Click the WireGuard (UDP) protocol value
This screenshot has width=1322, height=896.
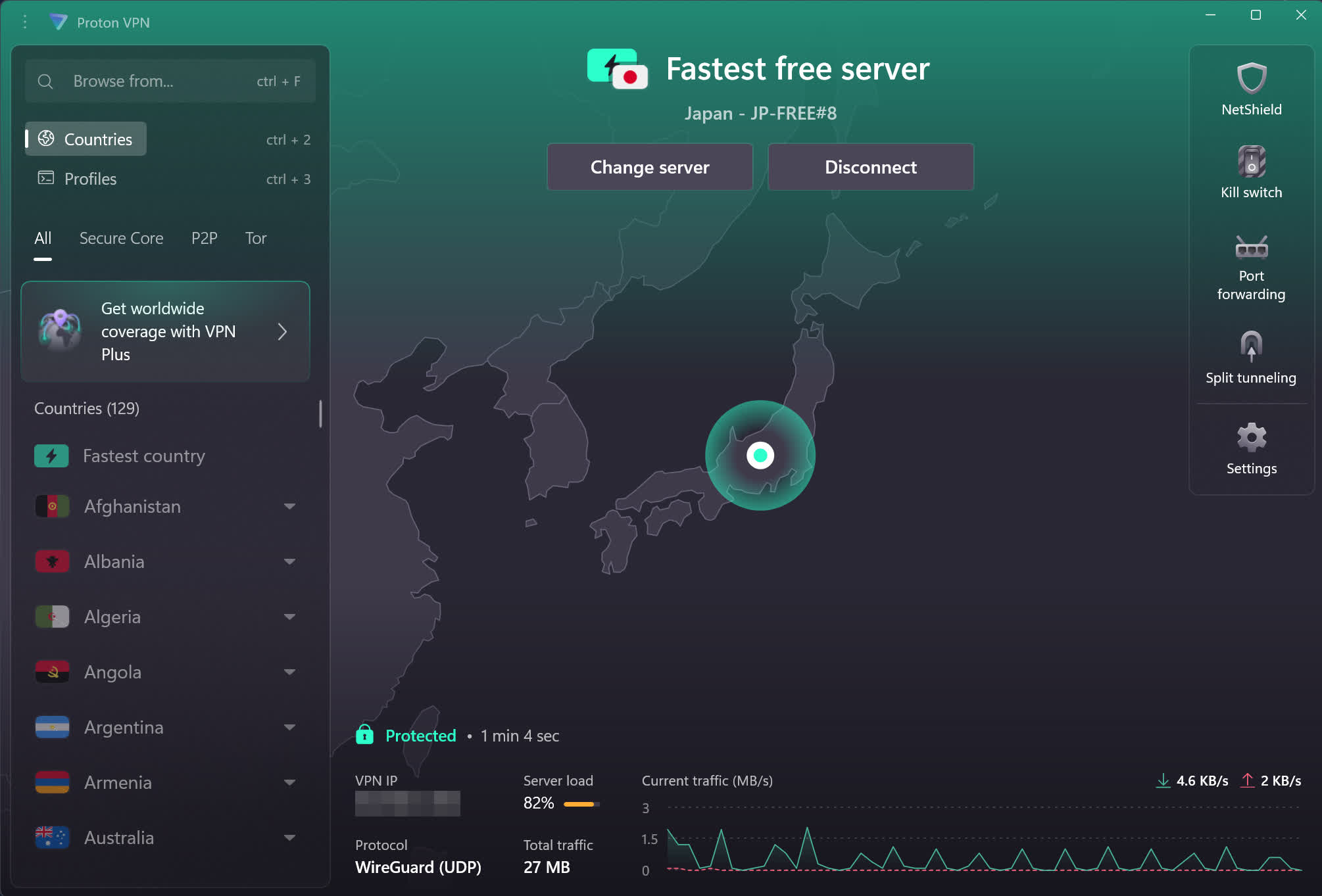pyautogui.click(x=418, y=867)
